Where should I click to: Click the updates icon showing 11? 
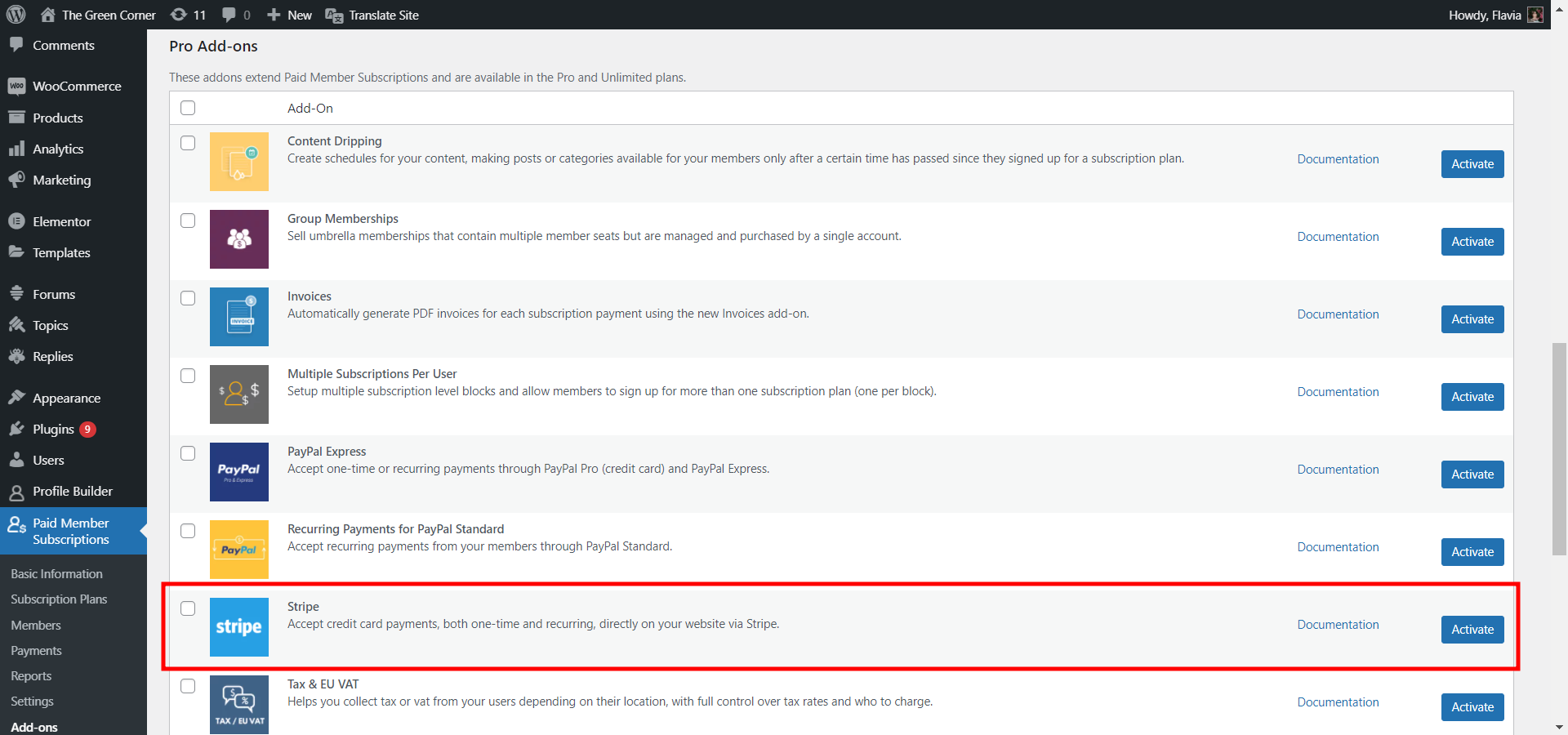[x=179, y=15]
